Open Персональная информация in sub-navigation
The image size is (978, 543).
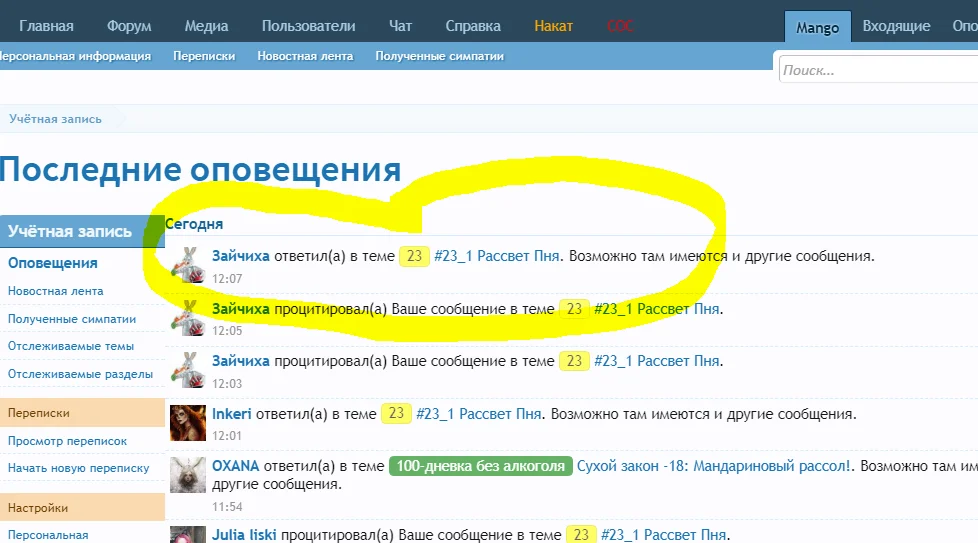(75, 56)
